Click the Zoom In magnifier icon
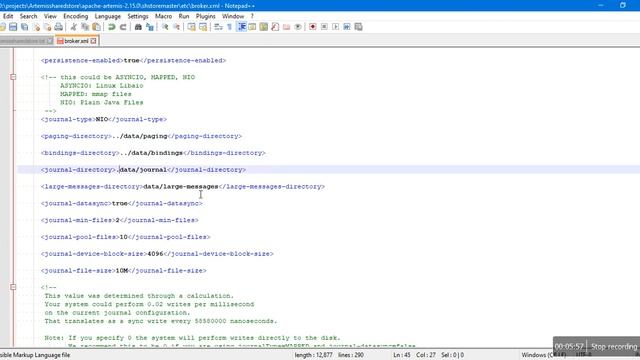Viewport: 640px width, 360px height. coord(165,27)
